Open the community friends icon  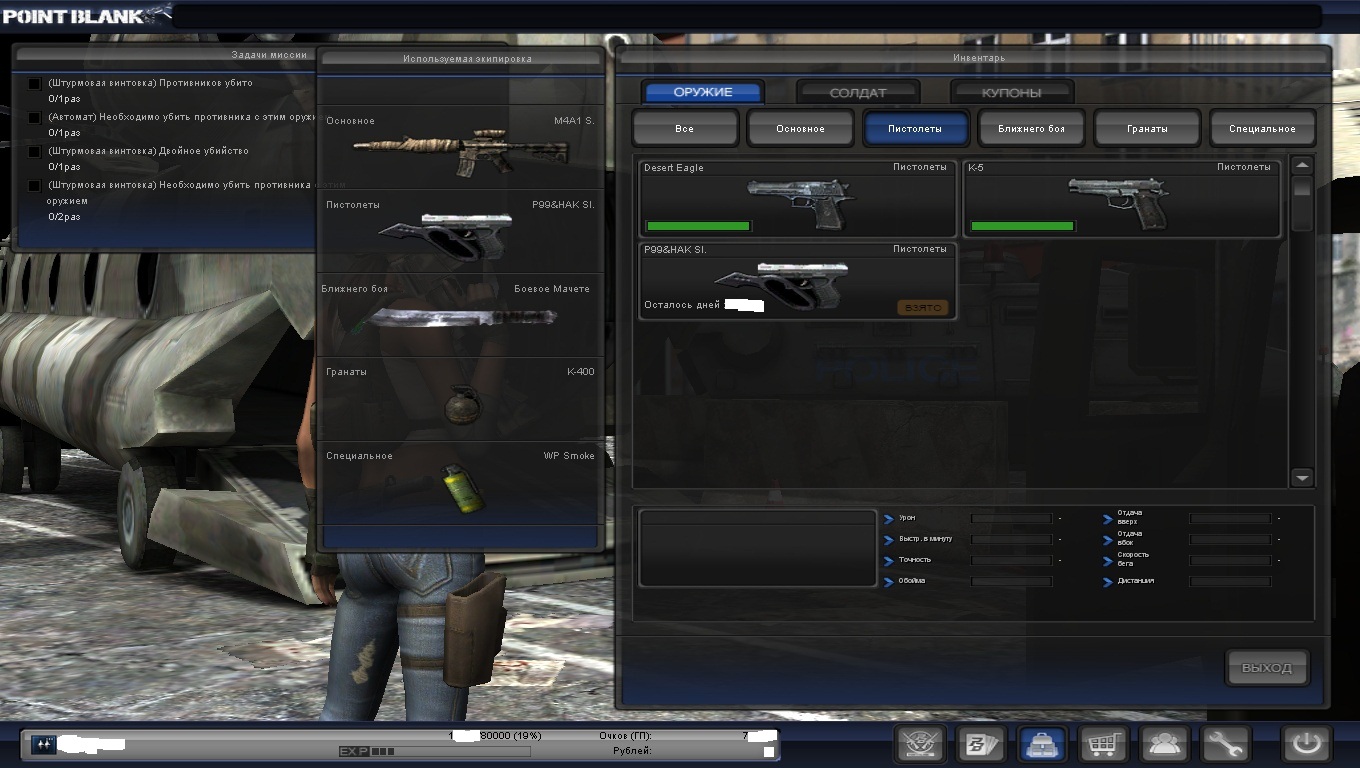(1165, 745)
